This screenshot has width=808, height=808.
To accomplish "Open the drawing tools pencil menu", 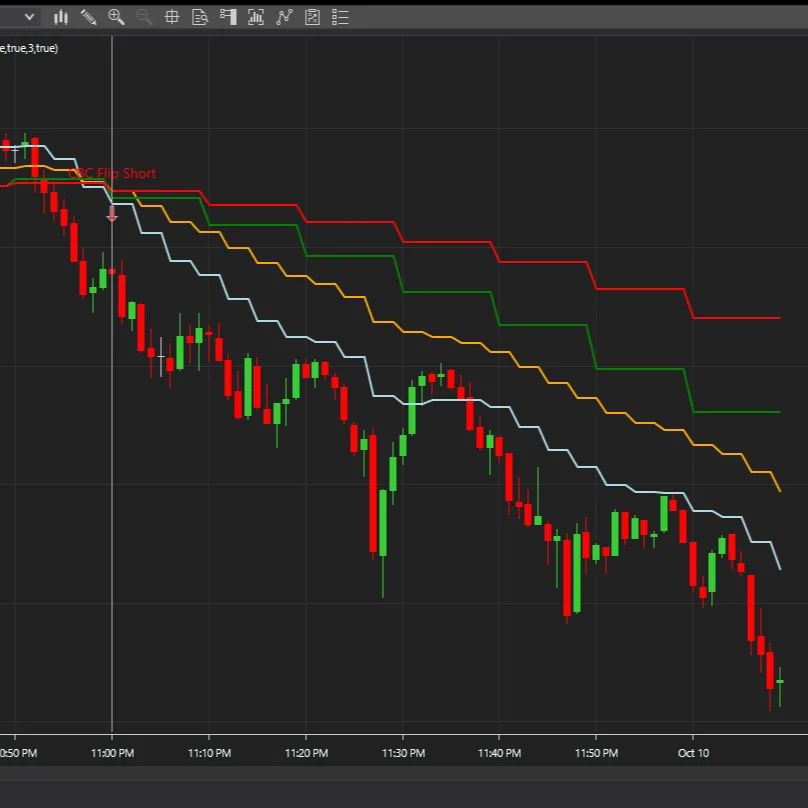I will point(89,17).
